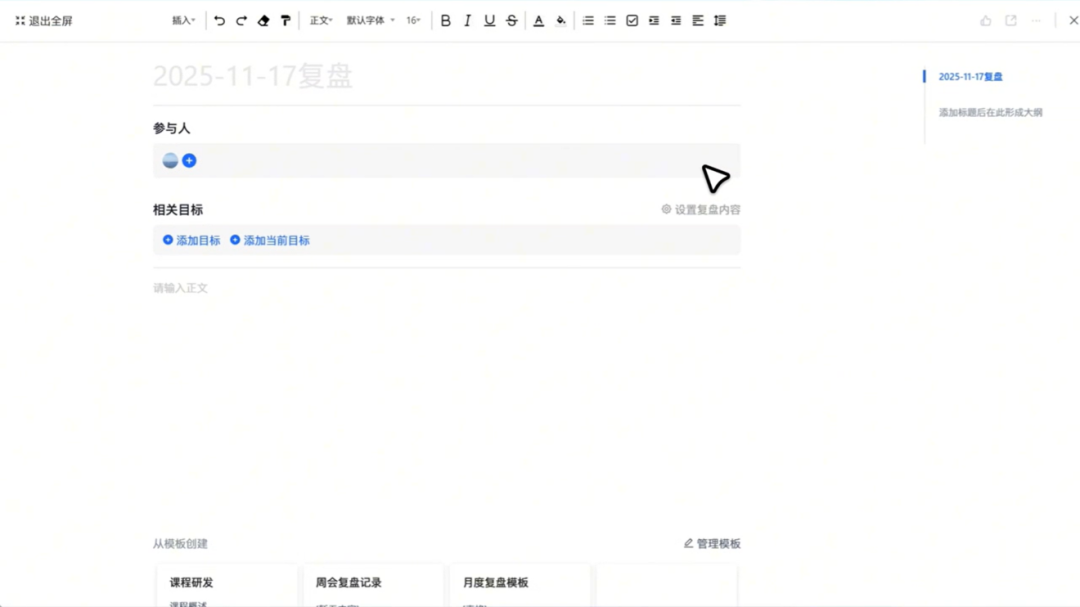Select the eraser clear-format icon
Viewport: 1080px width, 607px height.
pos(263,21)
